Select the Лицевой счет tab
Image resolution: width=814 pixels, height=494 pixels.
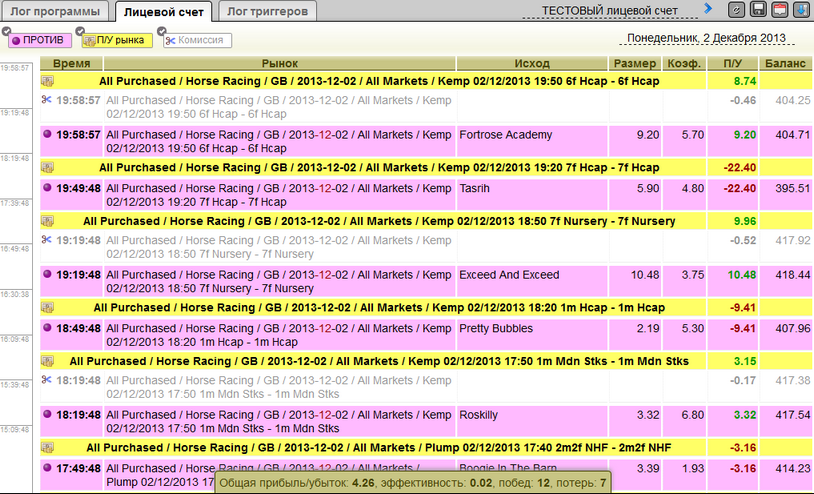(x=164, y=11)
